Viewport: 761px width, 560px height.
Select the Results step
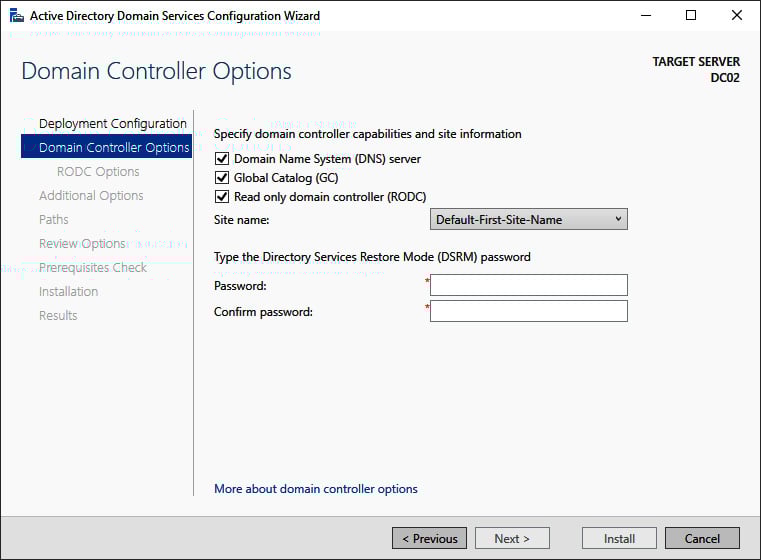(58, 315)
